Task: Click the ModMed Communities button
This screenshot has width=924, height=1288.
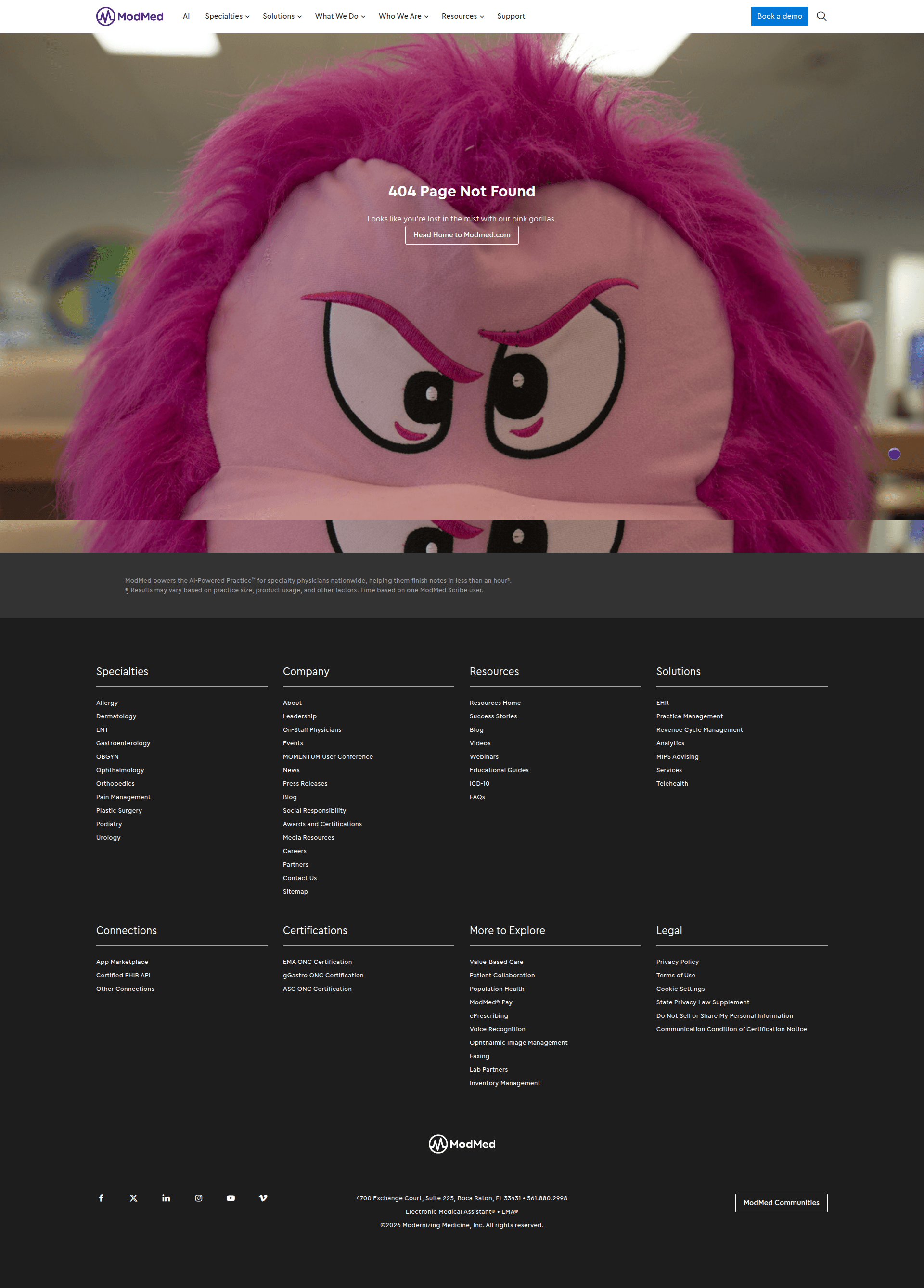Action: click(x=781, y=1203)
